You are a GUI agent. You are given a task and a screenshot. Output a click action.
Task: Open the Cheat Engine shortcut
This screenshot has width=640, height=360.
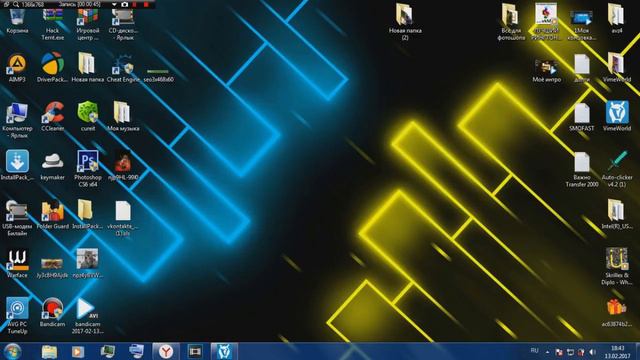(x=123, y=67)
